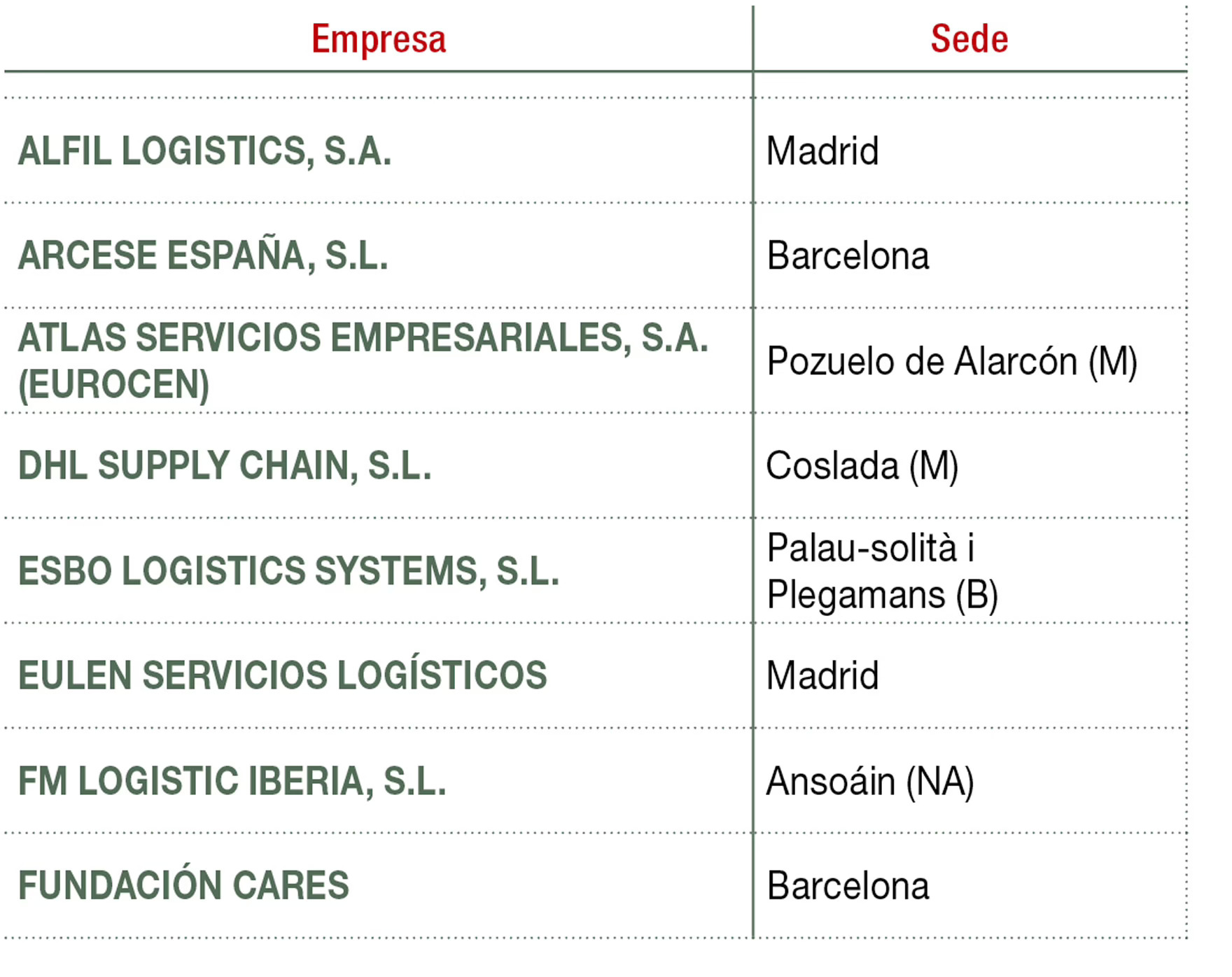Screen dimensions: 1232x977
Task: Click FM LOGISTIC IBERIA, S.L. entry
Action: tap(232, 781)
